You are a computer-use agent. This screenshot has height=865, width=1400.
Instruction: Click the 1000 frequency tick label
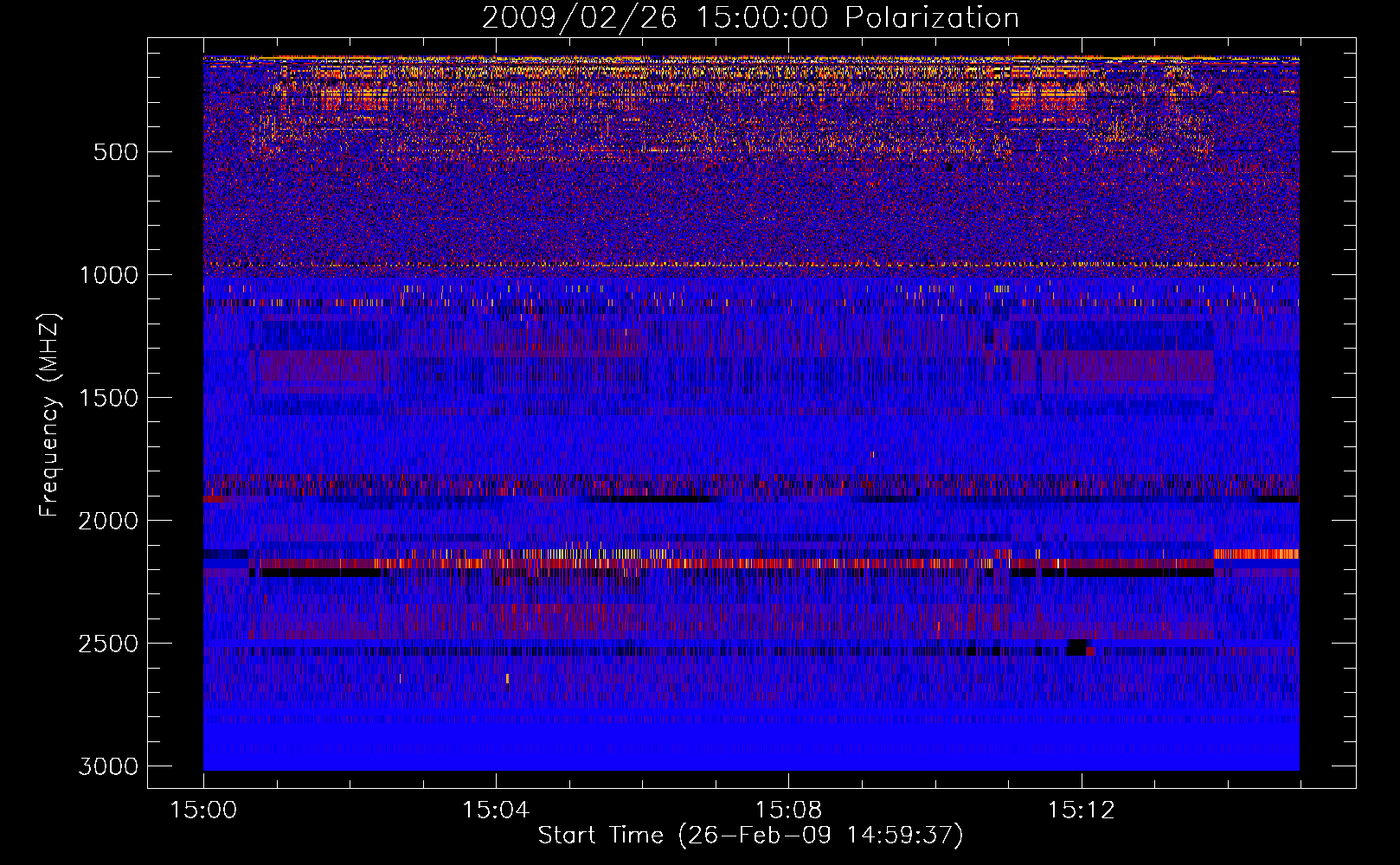point(108,275)
